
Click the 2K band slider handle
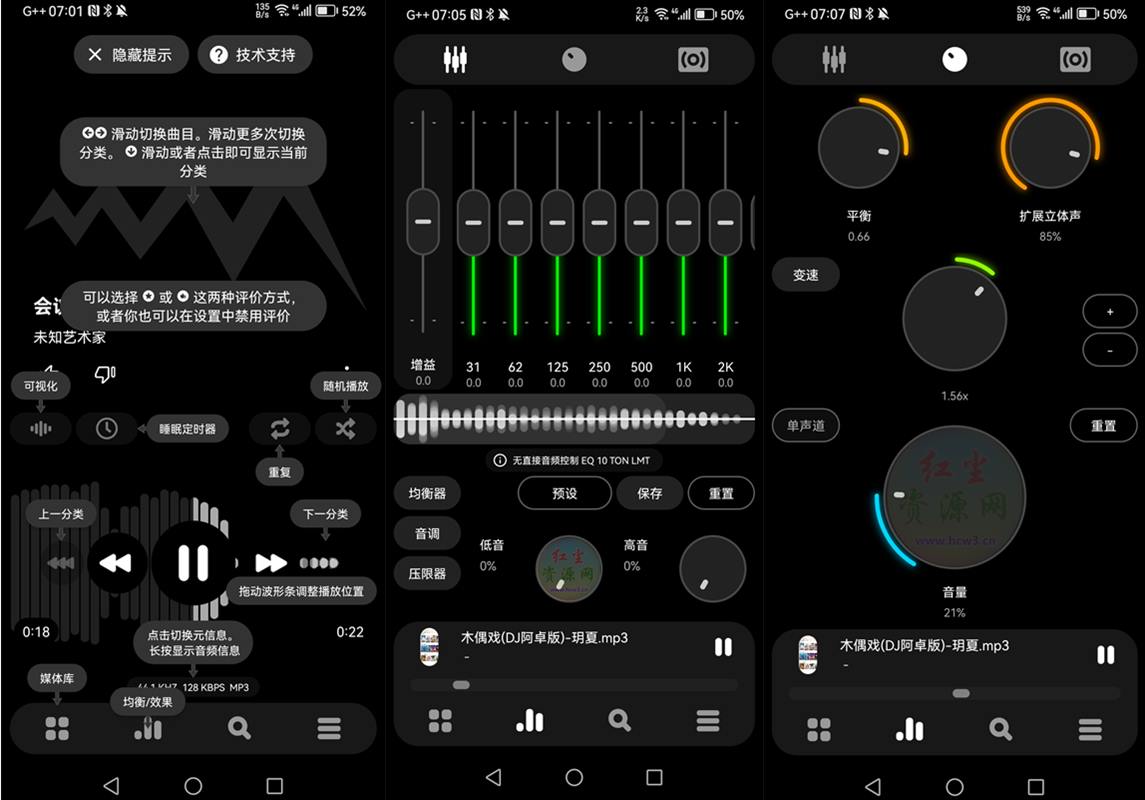pos(725,222)
